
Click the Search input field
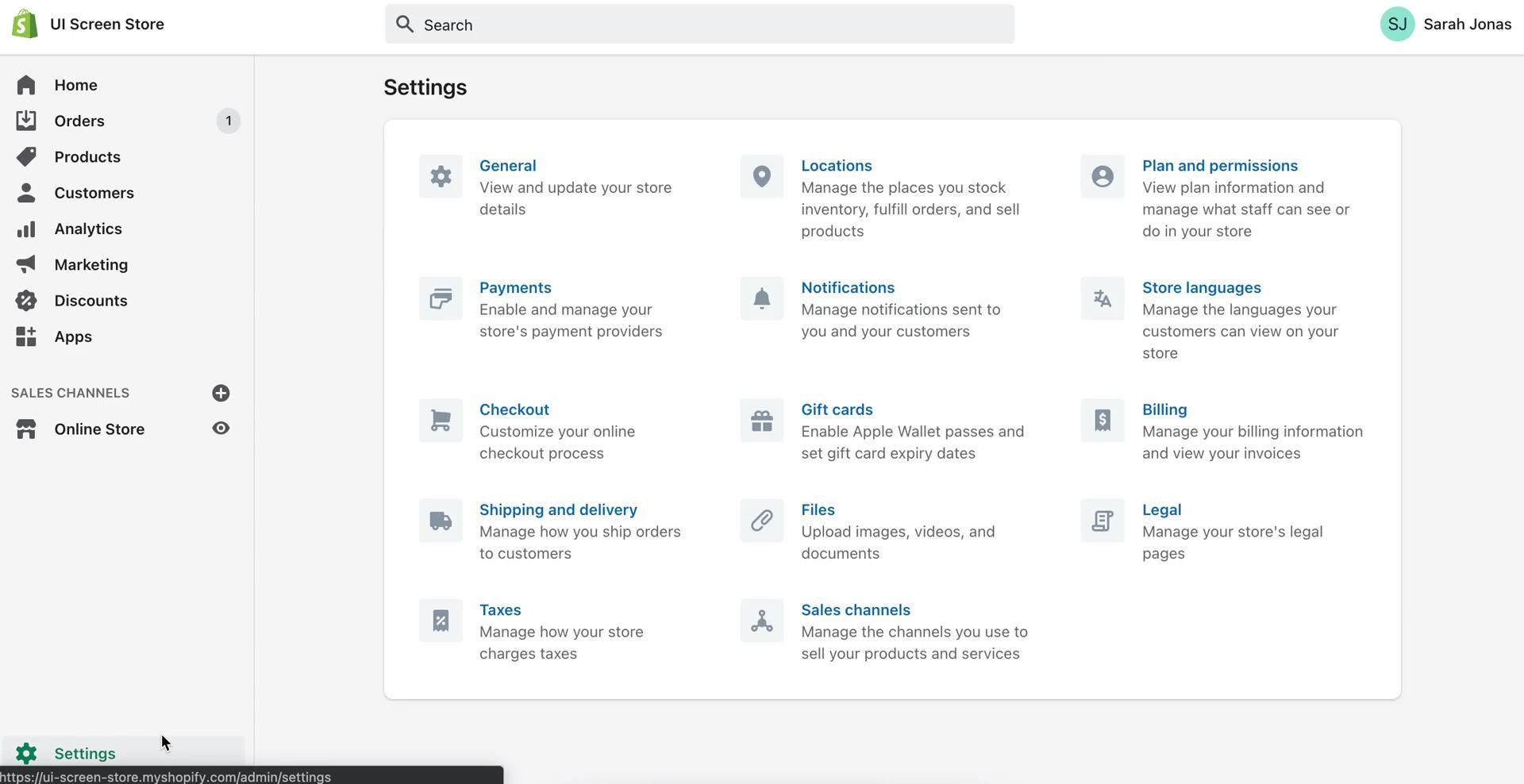698,25
